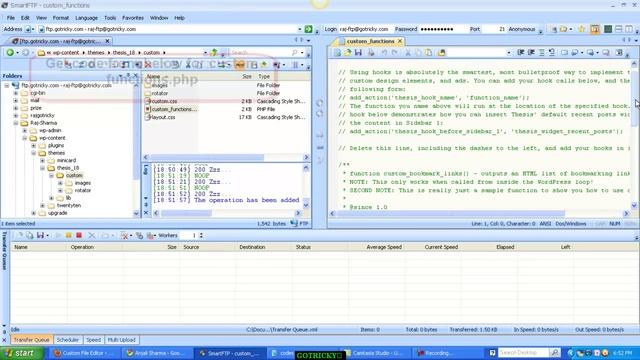This screenshot has height=360, width=640.
Task: Click the New file icon in editor toolbar
Action: click(x=337, y=52)
